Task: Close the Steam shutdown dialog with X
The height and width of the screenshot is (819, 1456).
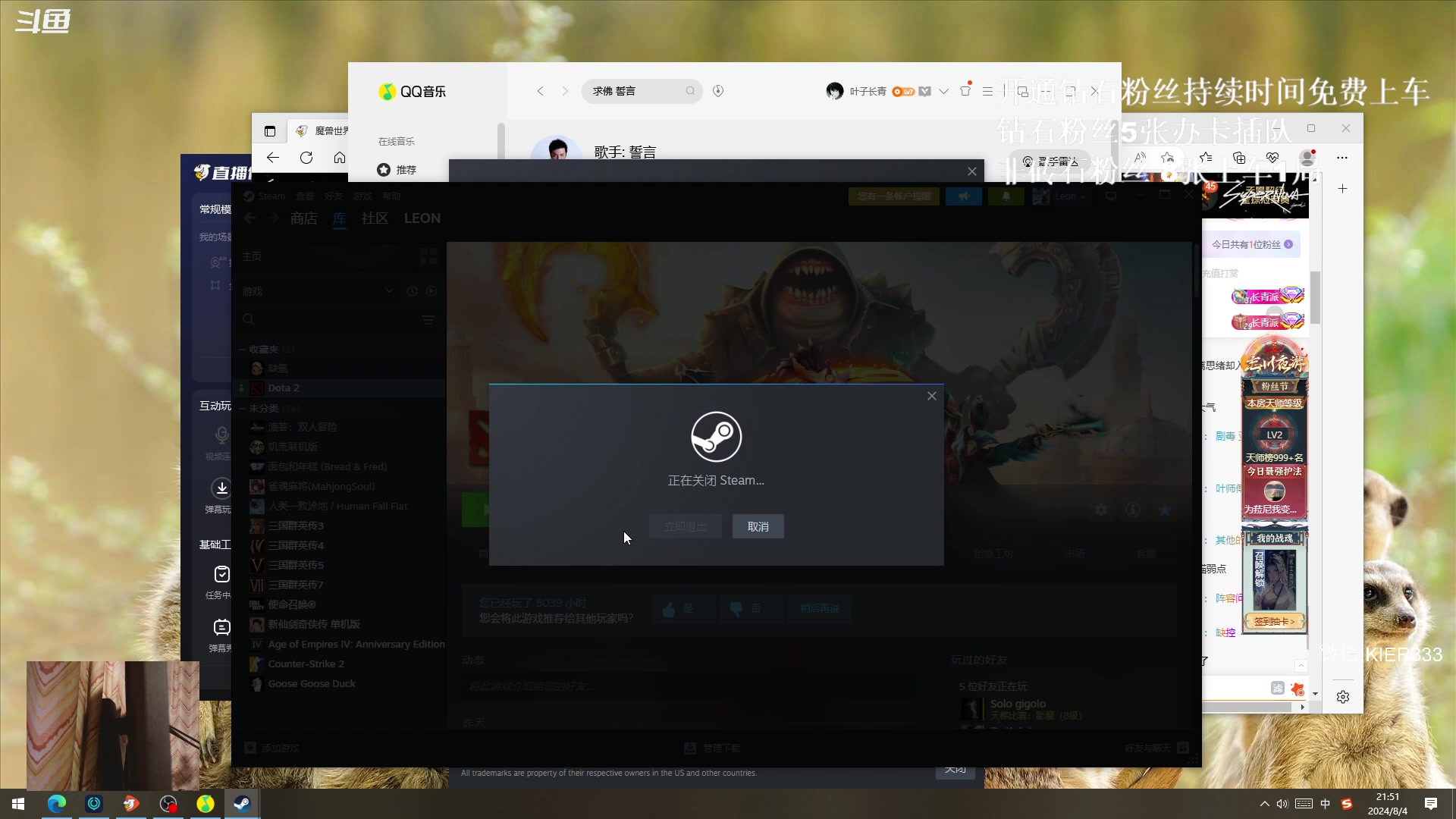Action: pos(932,396)
